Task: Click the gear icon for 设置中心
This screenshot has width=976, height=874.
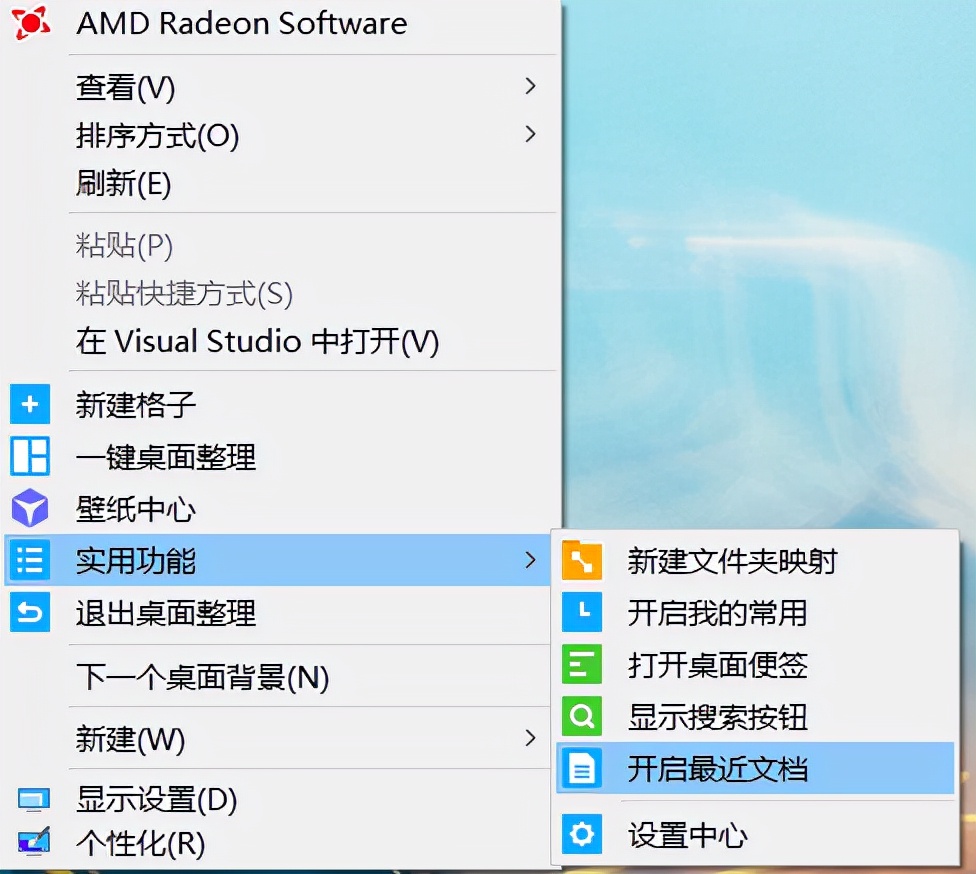Action: click(x=582, y=834)
